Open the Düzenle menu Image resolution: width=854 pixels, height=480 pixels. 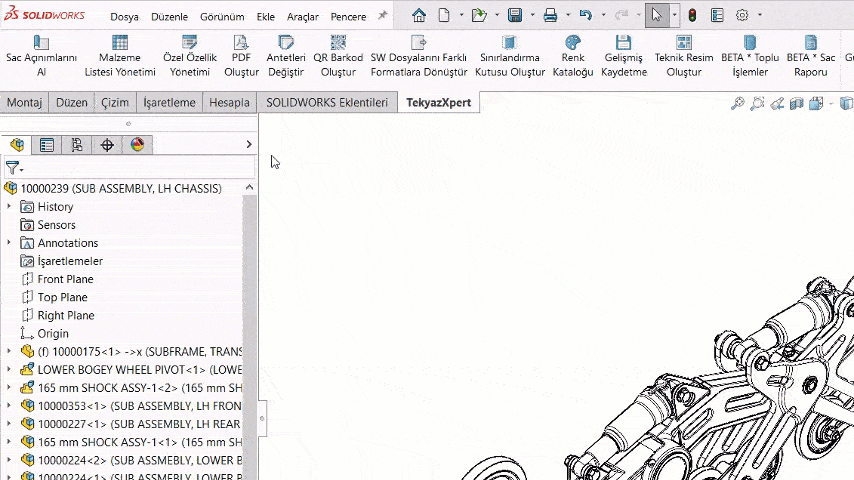169,17
